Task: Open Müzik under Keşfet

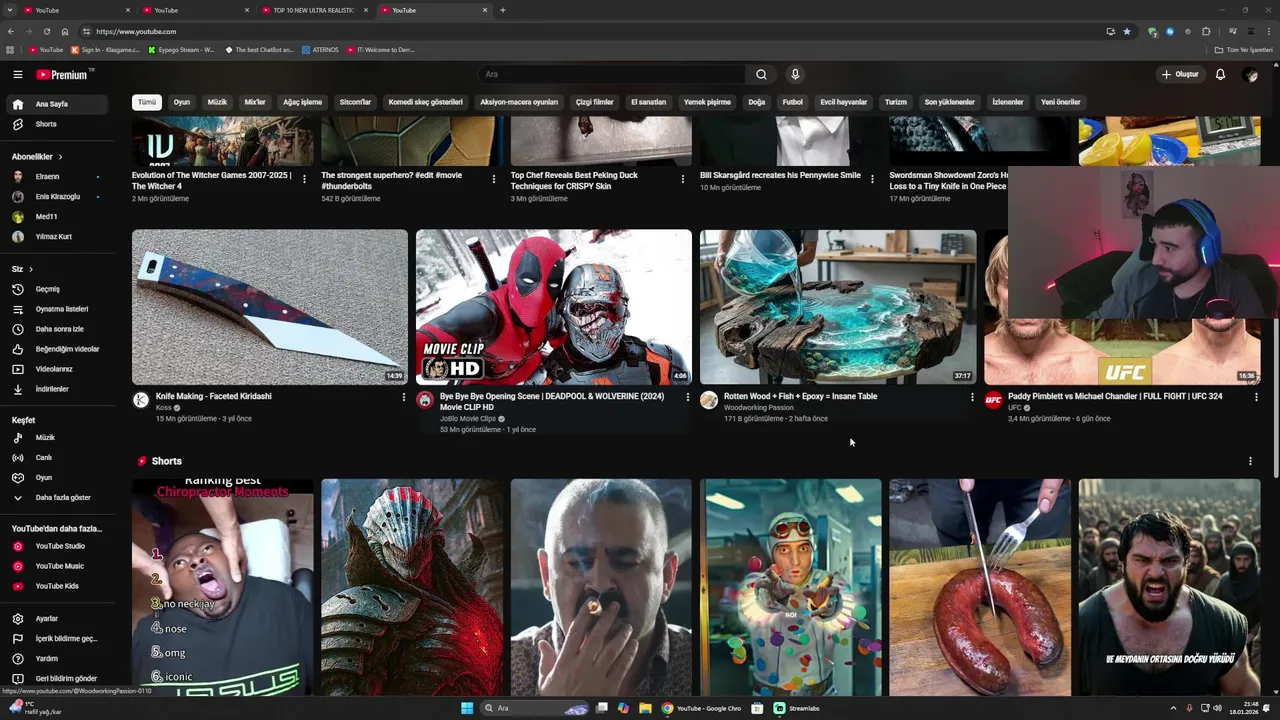Action: [x=58, y=437]
